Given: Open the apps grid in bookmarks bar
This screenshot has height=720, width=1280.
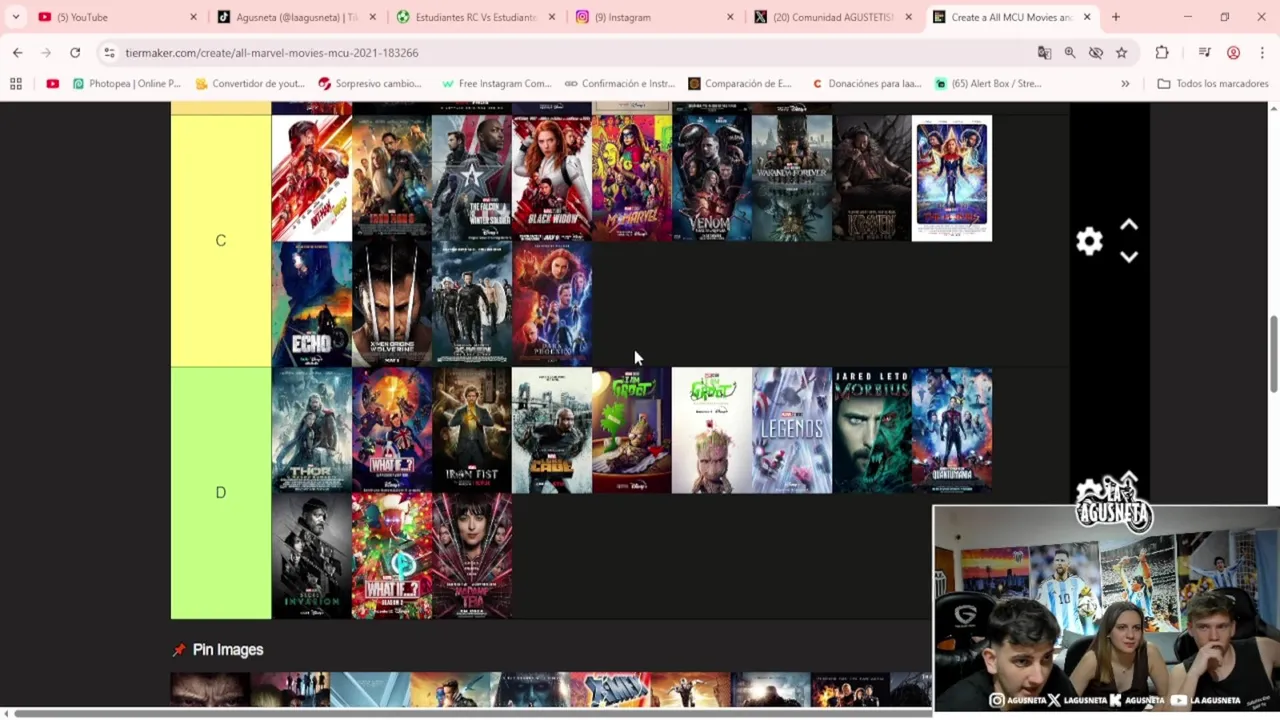Looking at the screenshot, I should 16,83.
